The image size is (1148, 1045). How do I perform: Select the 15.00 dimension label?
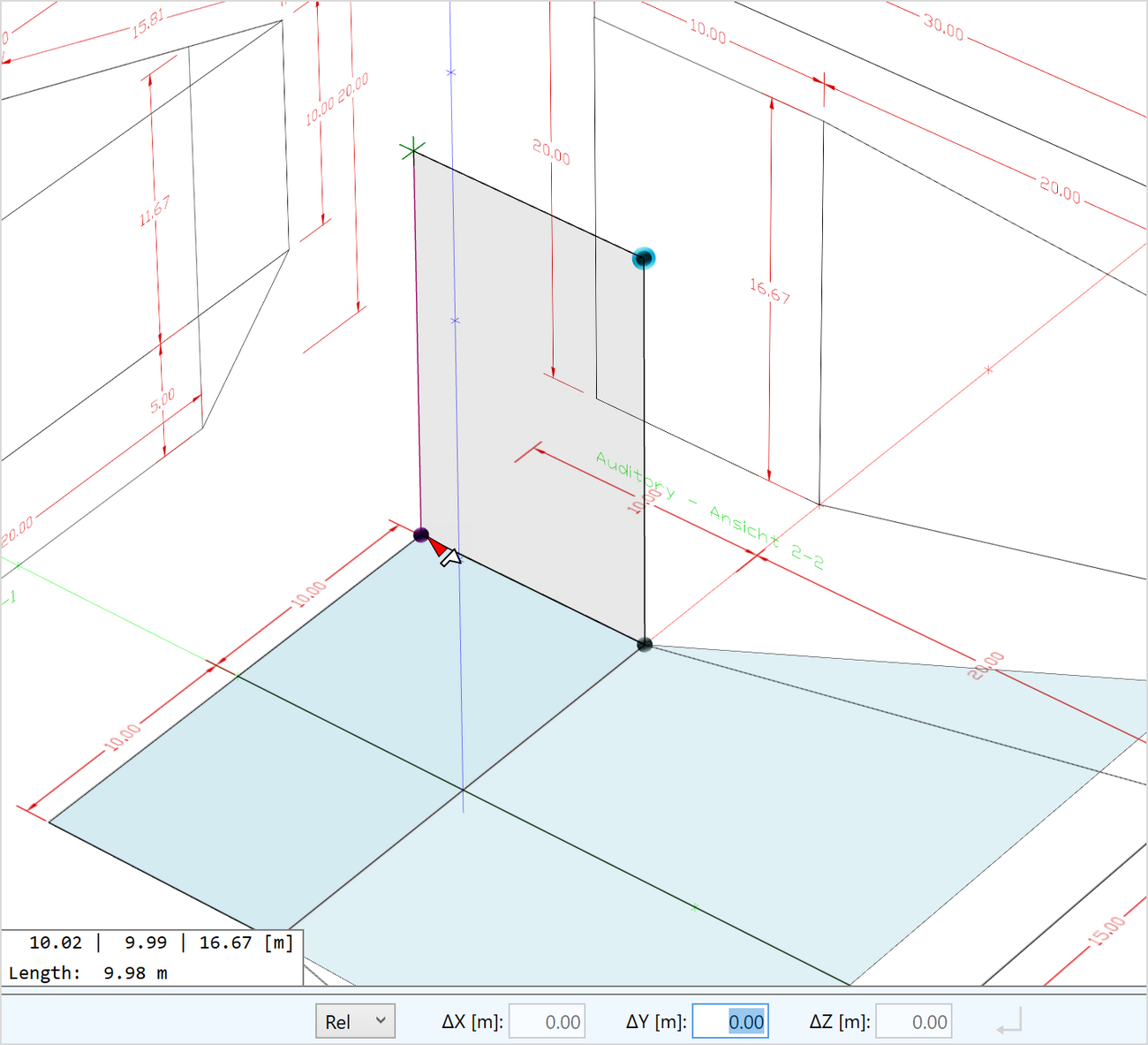point(1107,931)
